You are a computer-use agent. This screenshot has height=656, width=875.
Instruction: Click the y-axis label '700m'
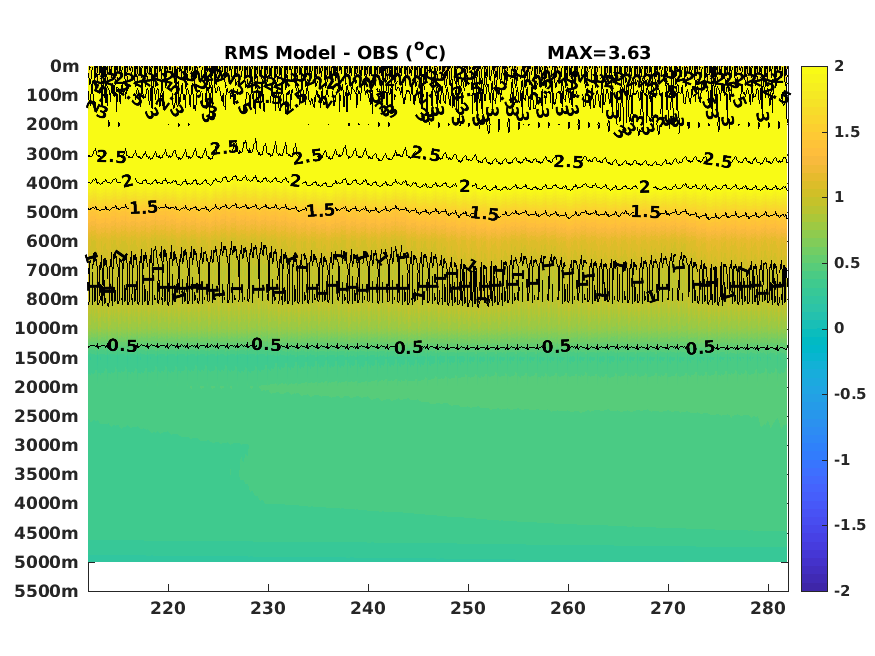(x=52, y=270)
